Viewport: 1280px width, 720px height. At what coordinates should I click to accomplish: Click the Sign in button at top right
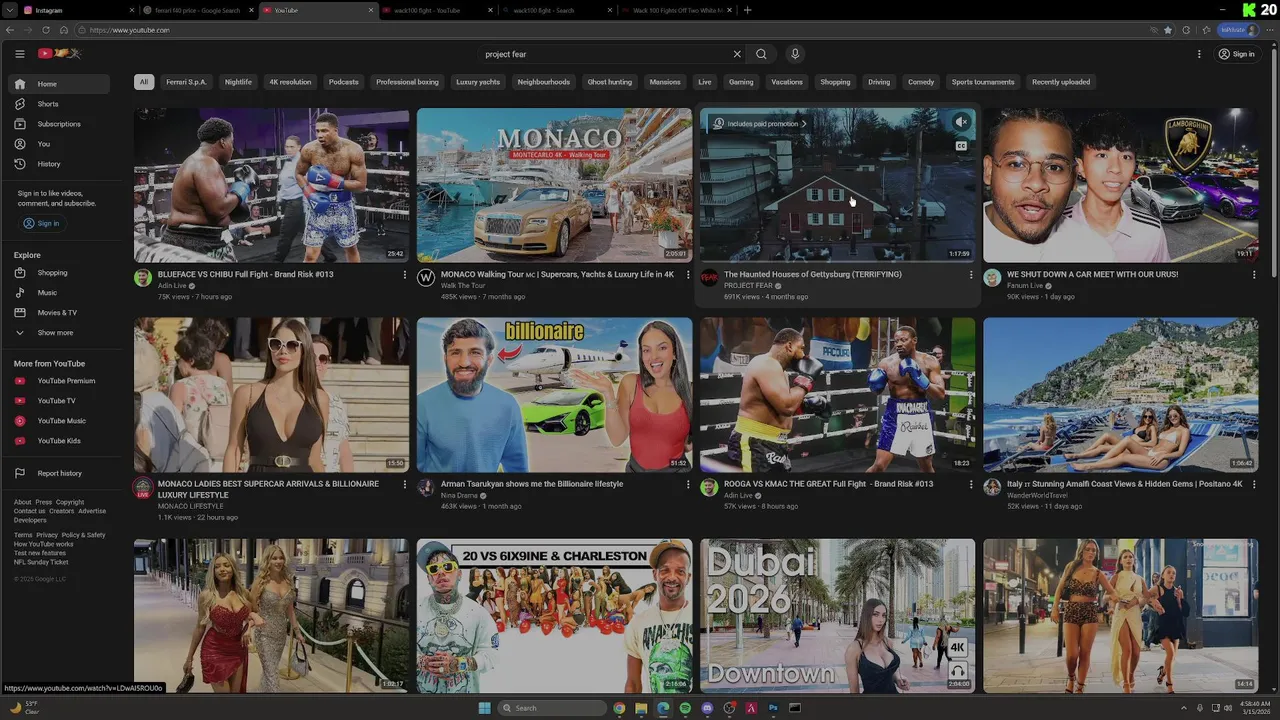tap(1237, 54)
